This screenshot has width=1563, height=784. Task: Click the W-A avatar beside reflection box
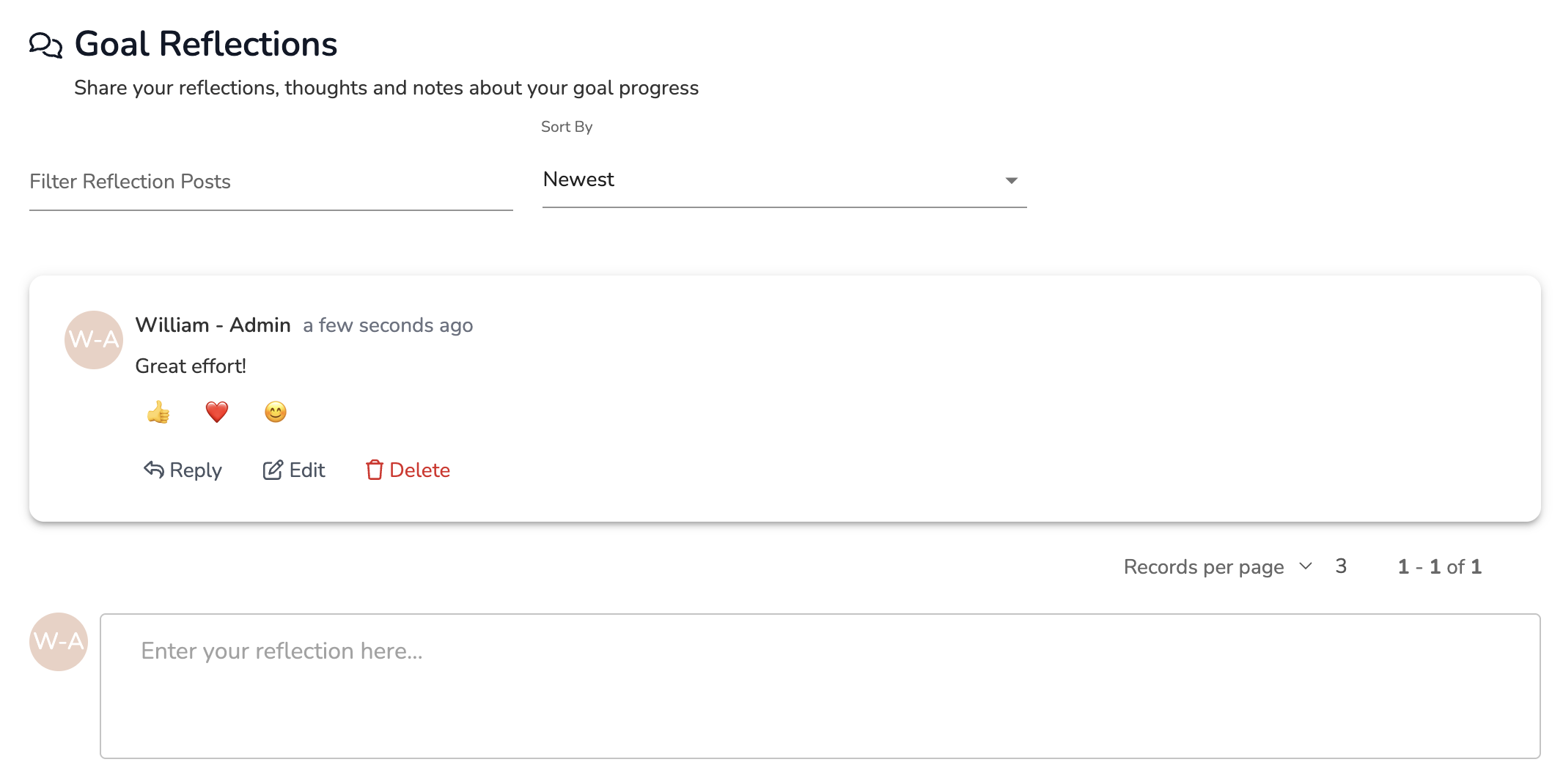pos(59,642)
